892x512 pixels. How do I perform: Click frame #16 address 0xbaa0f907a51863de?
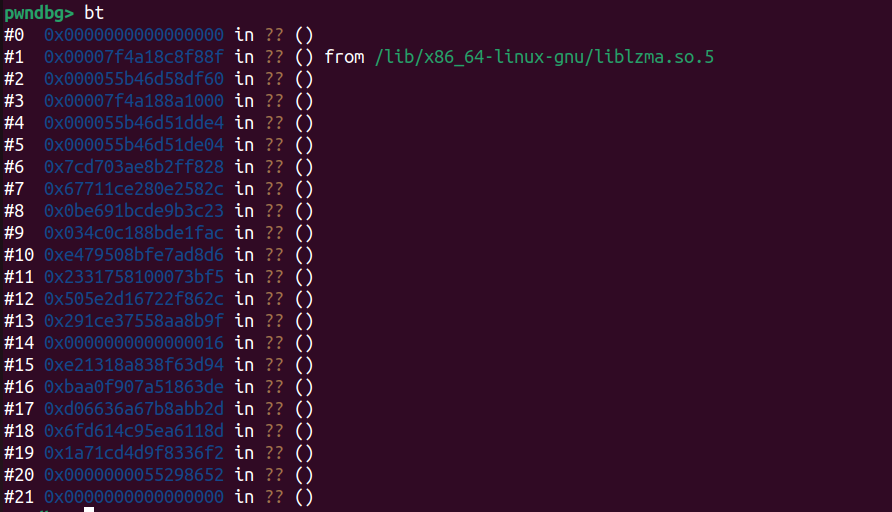tap(134, 387)
